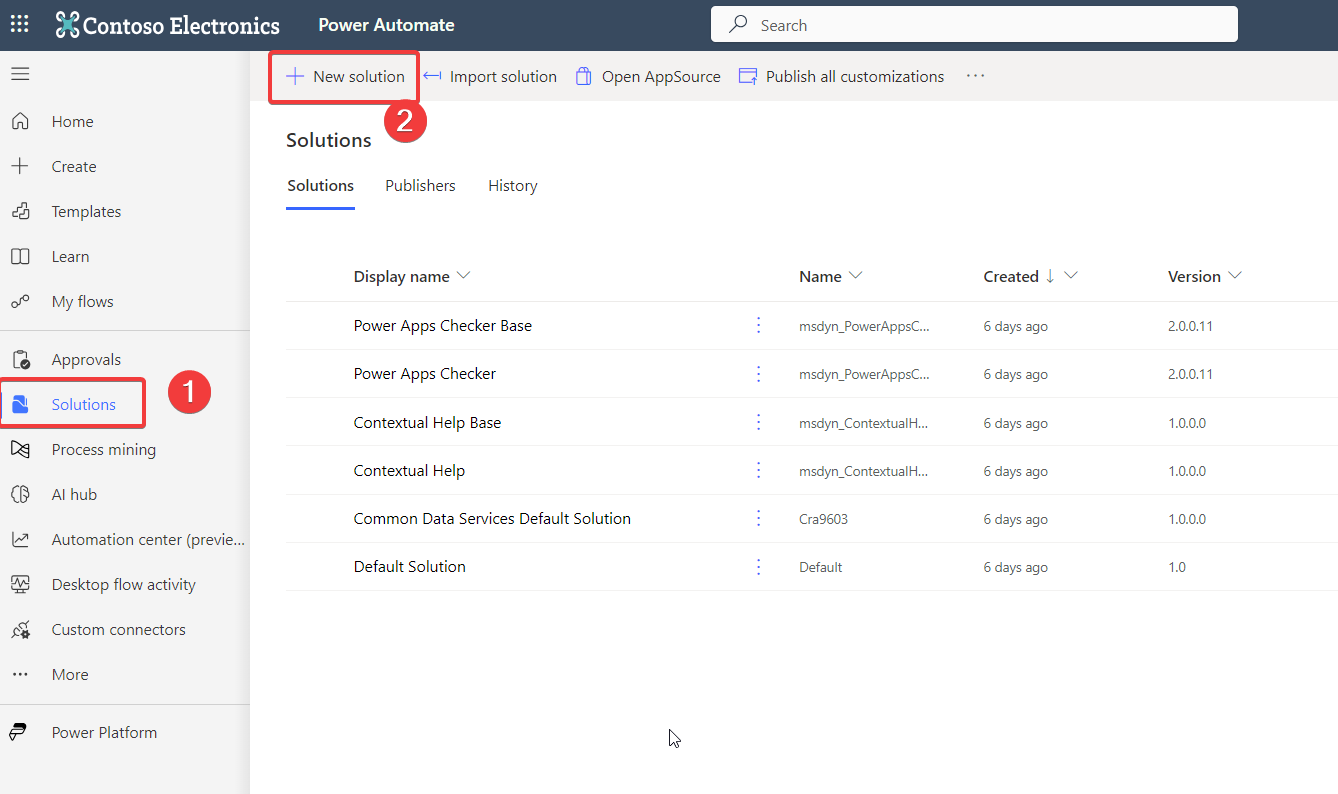Image resolution: width=1338 pixels, height=794 pixels.
Task: Click the Custom connectors icon
Action: [20, 630]
